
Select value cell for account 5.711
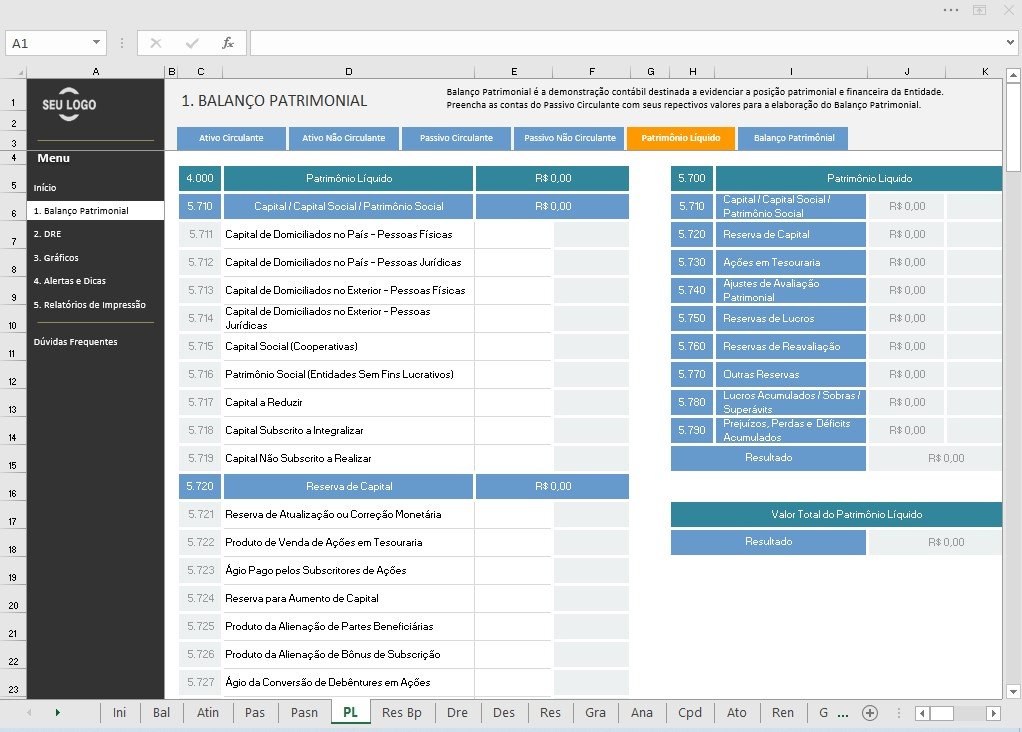[x=514, y=235]
